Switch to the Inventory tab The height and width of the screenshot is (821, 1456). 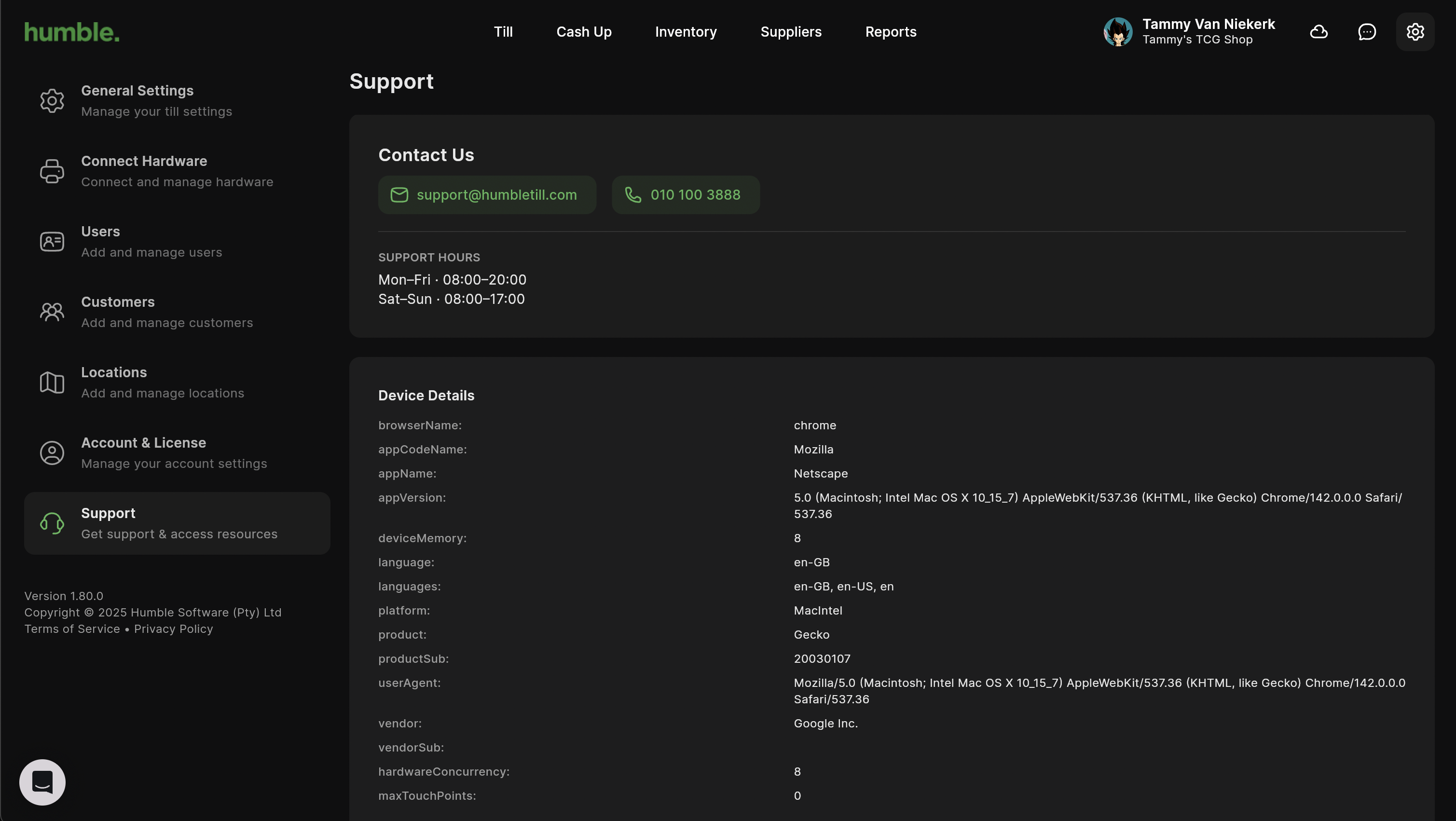686,32
